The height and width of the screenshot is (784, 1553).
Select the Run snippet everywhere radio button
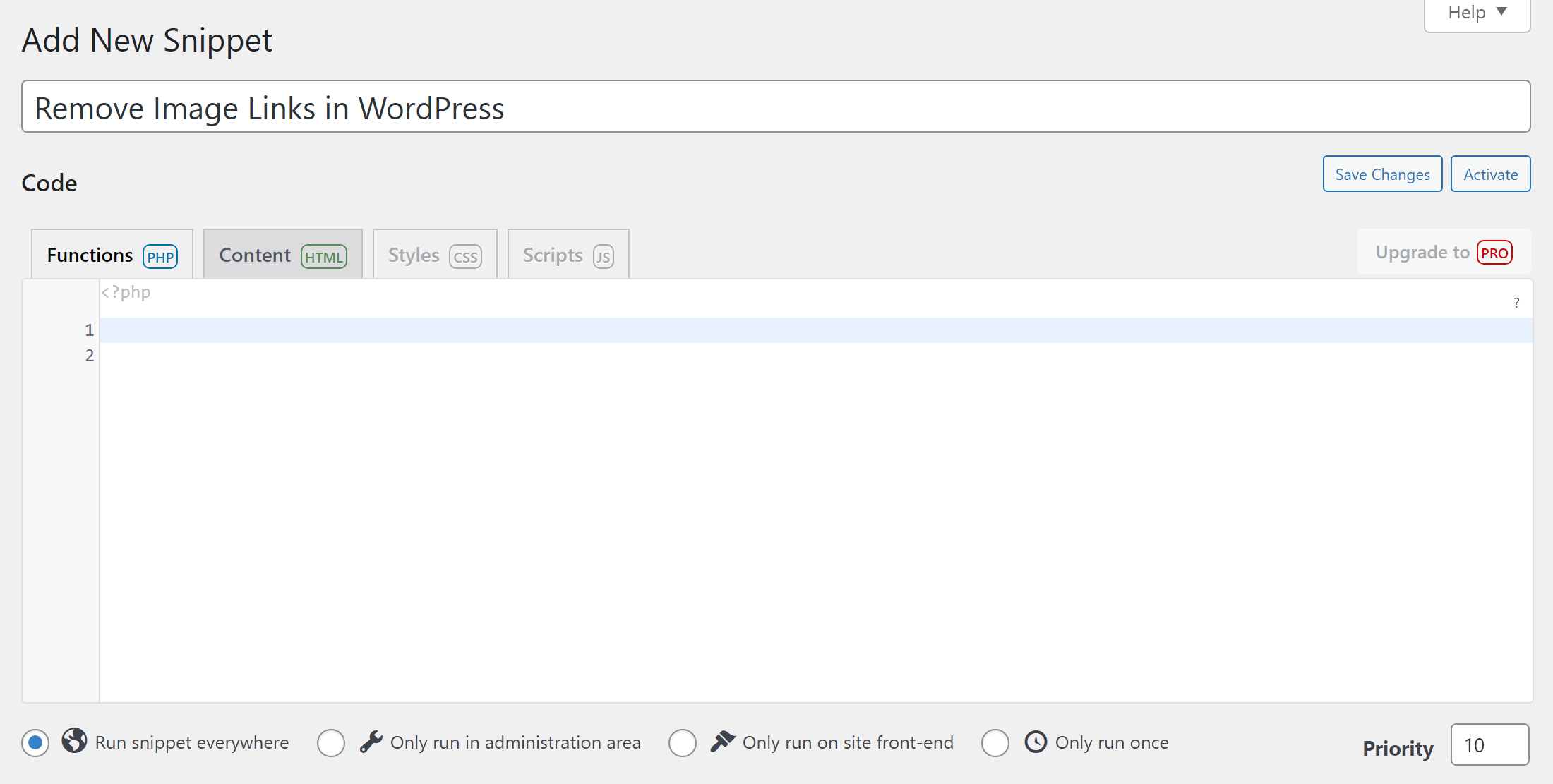point(35,742)
